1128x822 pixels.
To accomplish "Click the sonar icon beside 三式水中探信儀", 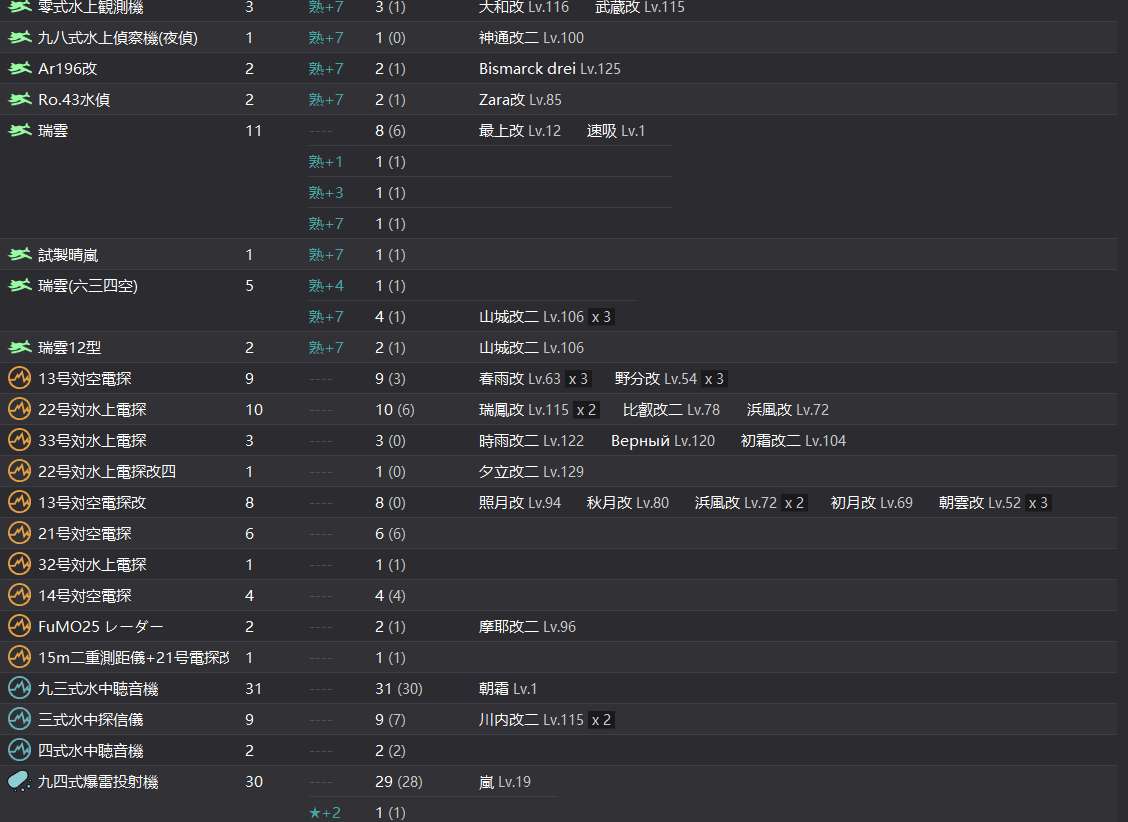I will 19,719.
